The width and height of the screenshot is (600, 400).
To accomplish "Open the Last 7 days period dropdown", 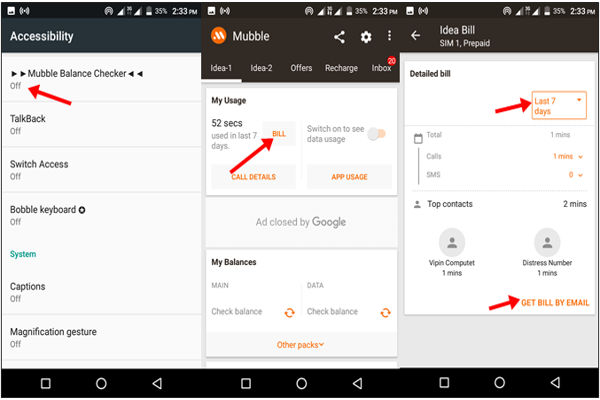I will tap(559, 106).
